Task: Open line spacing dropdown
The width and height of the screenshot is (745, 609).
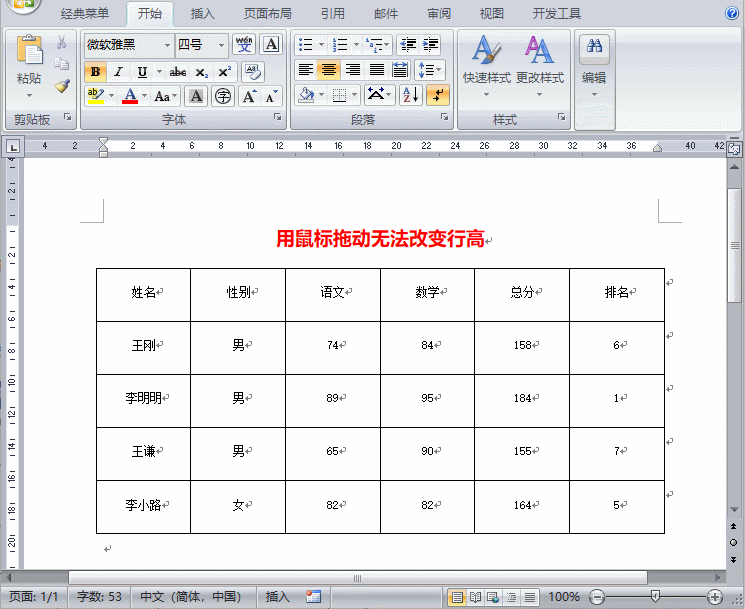Action: pyautogui.click(x=430, y=70)
